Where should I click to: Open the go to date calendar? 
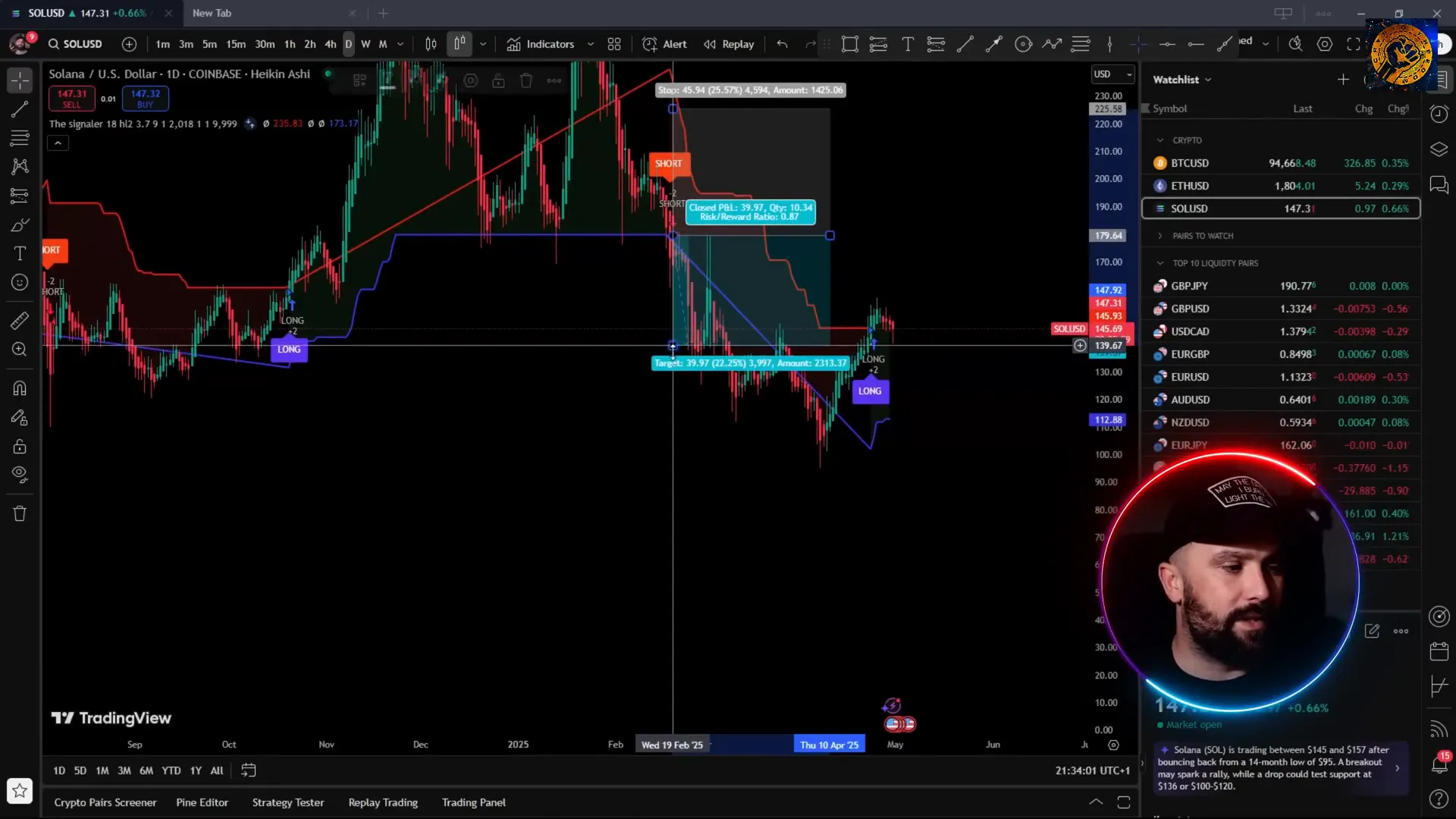[248, 770]
